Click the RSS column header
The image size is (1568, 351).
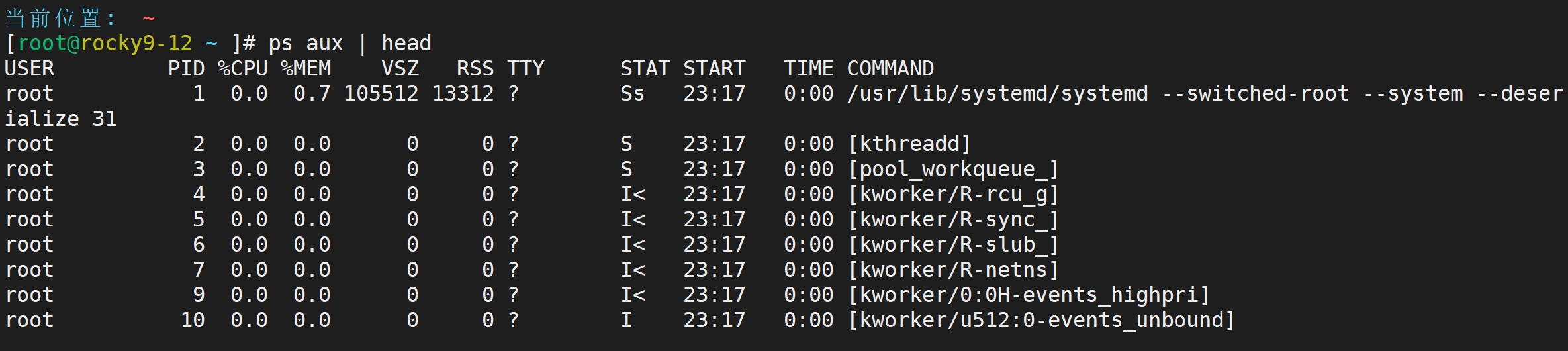point(475,69)
